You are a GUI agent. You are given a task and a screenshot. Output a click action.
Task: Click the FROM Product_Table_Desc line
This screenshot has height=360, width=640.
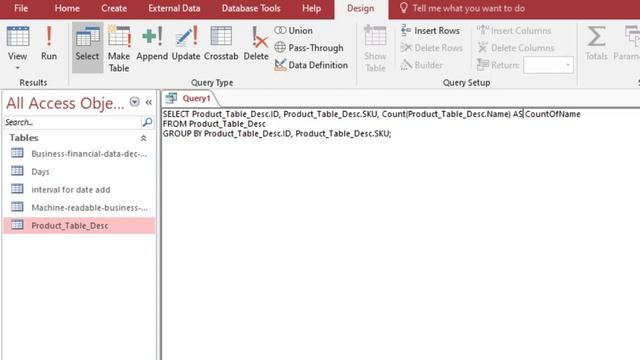tap(214, 124)
